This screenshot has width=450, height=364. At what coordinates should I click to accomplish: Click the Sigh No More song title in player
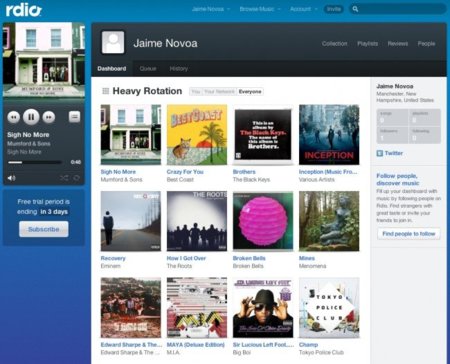pyautogui.click(x=28, y=135)
